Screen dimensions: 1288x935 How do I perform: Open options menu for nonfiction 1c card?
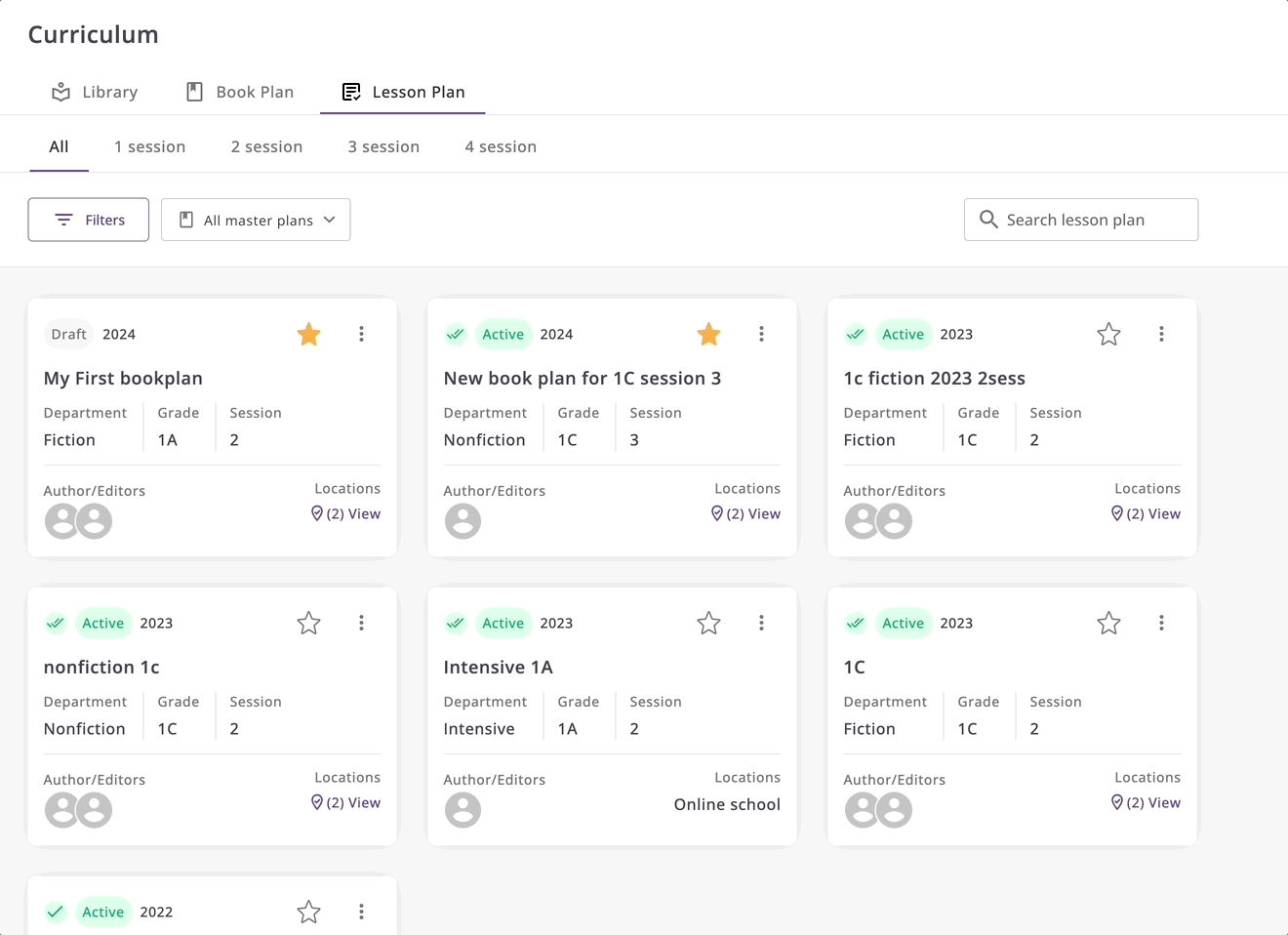click(x=361, y=623)
